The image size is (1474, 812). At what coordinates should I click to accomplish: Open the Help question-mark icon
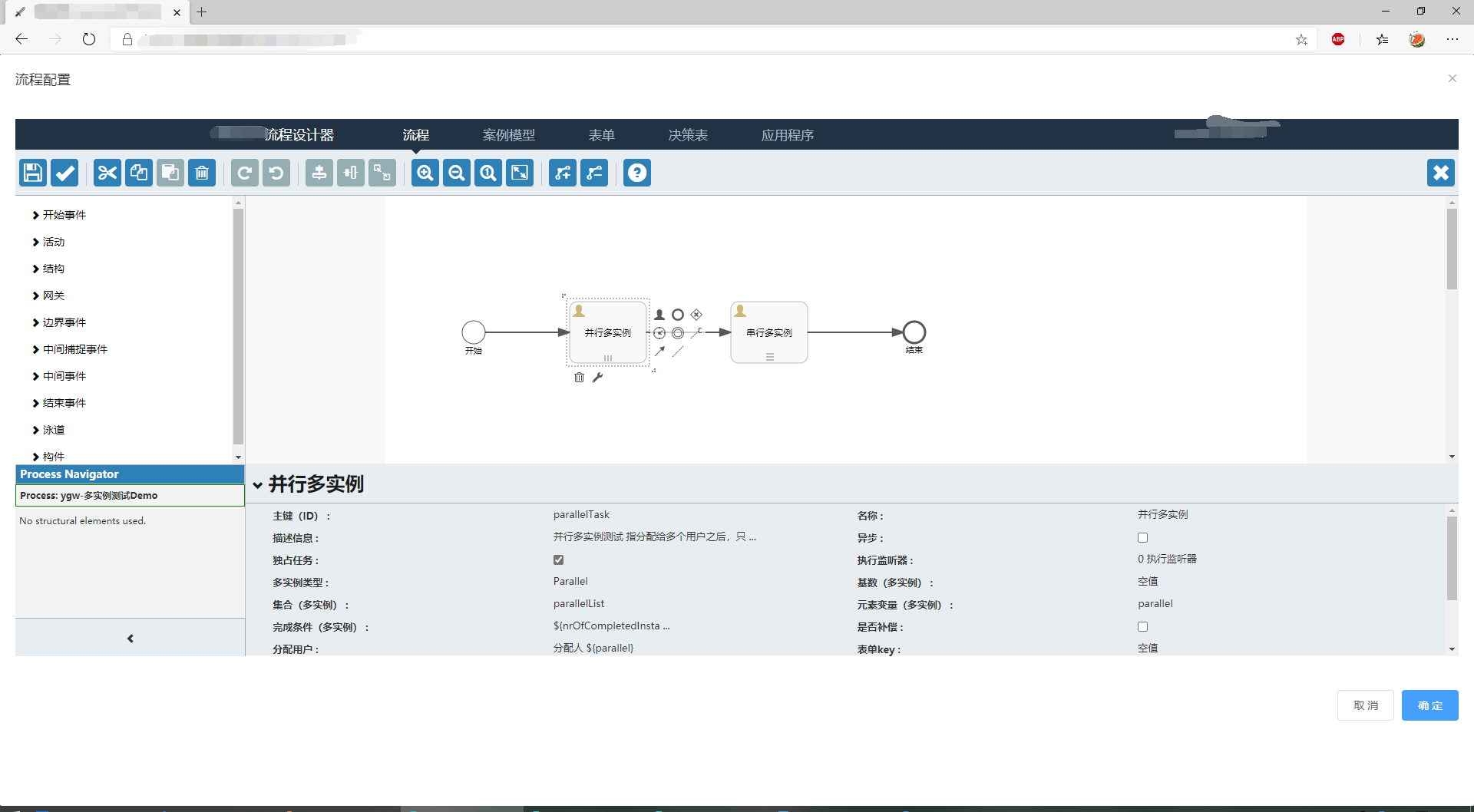636,173
